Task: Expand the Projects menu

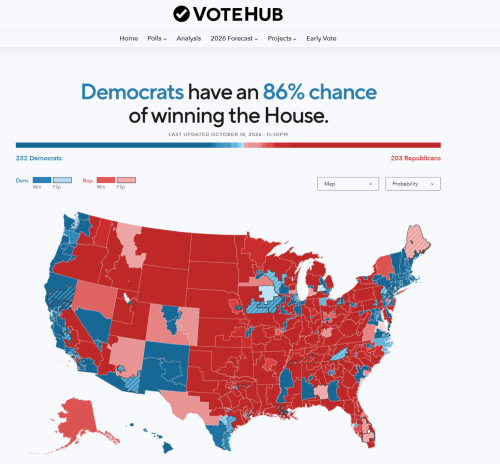Action: pyautogui.click(x=282, y=39)
